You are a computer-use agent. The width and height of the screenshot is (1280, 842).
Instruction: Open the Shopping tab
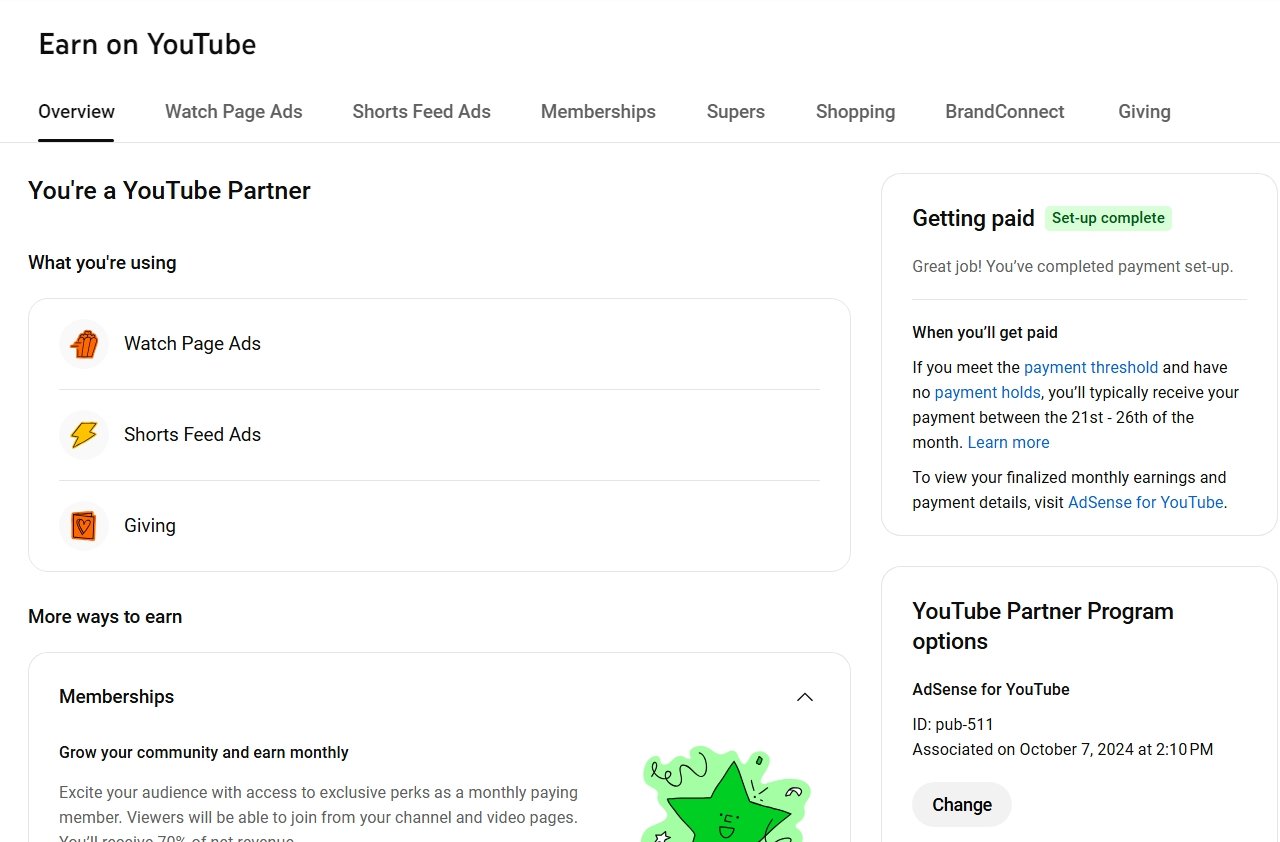pos(855,112)
